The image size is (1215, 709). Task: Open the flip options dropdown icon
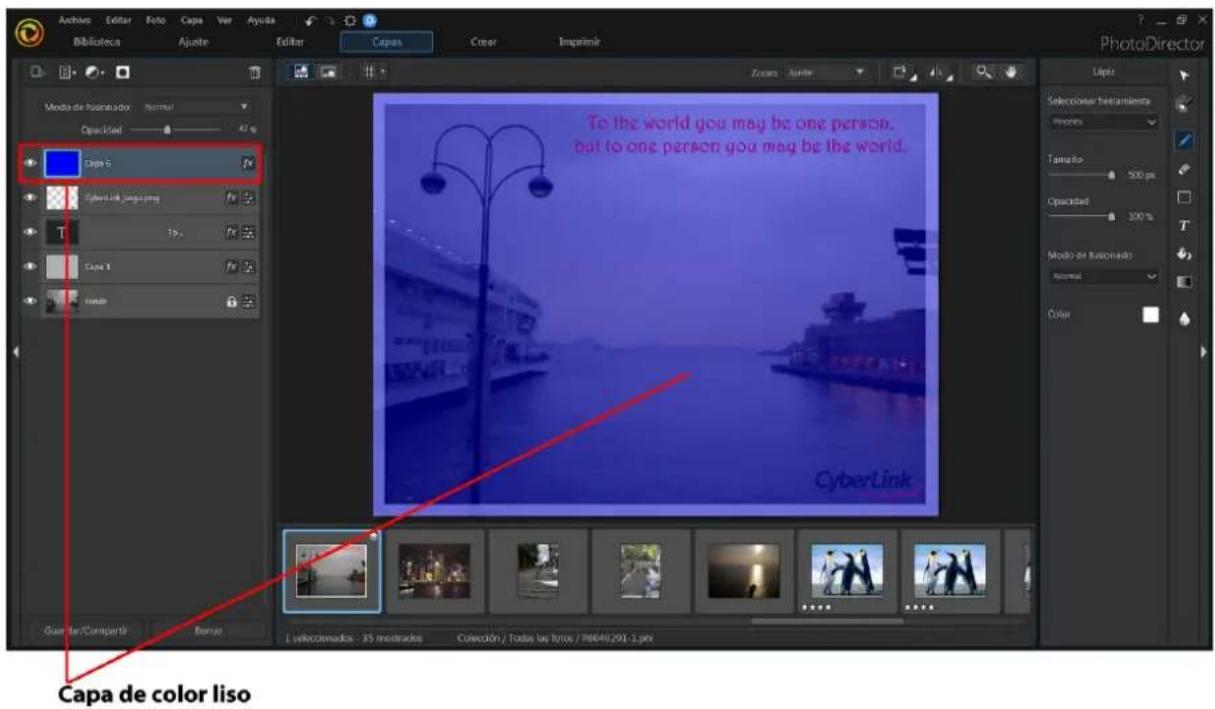click(x=938, y=73)
